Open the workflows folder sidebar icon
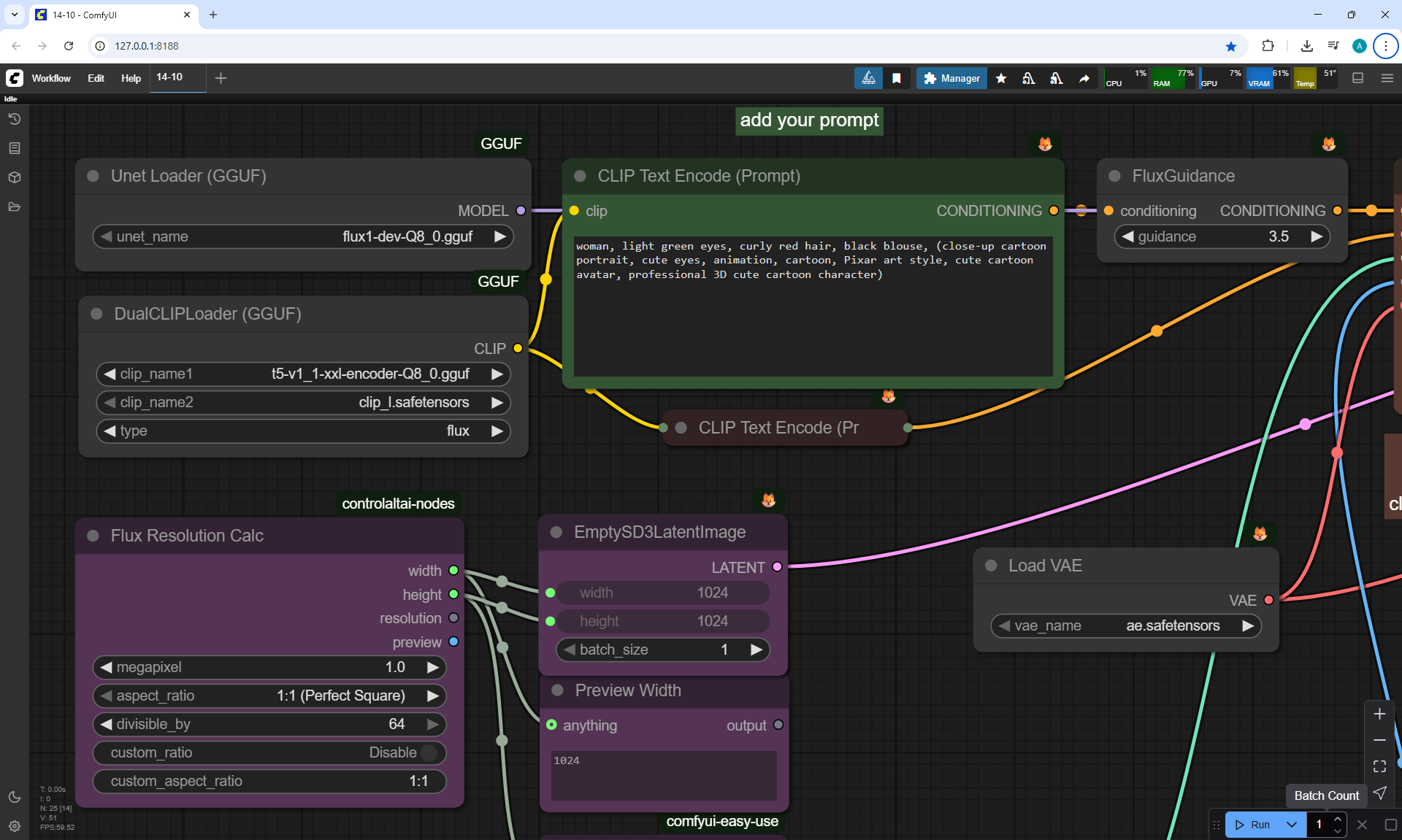The image size is (1402, 840). pos(14,207)
